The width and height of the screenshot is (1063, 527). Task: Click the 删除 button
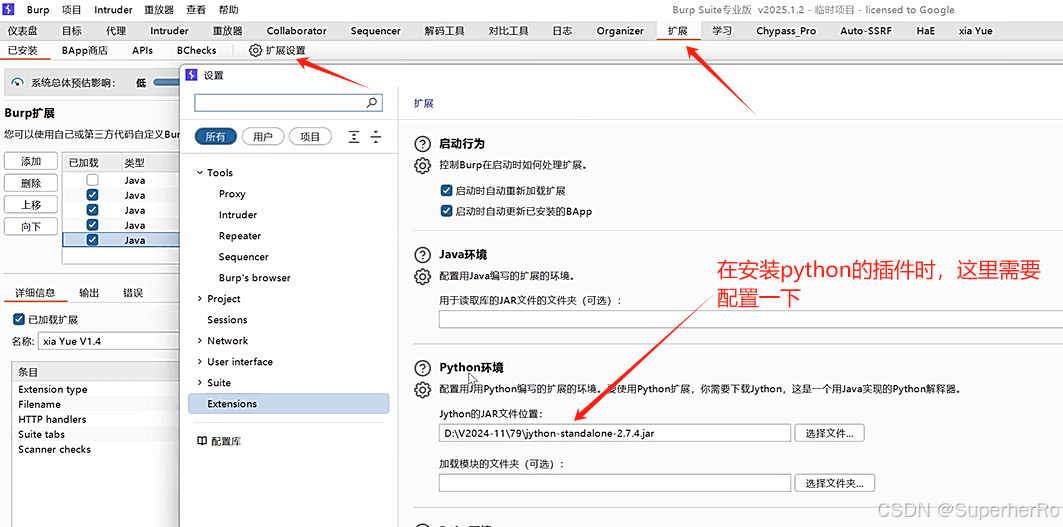pyautogui.click(x=31, y=183)
